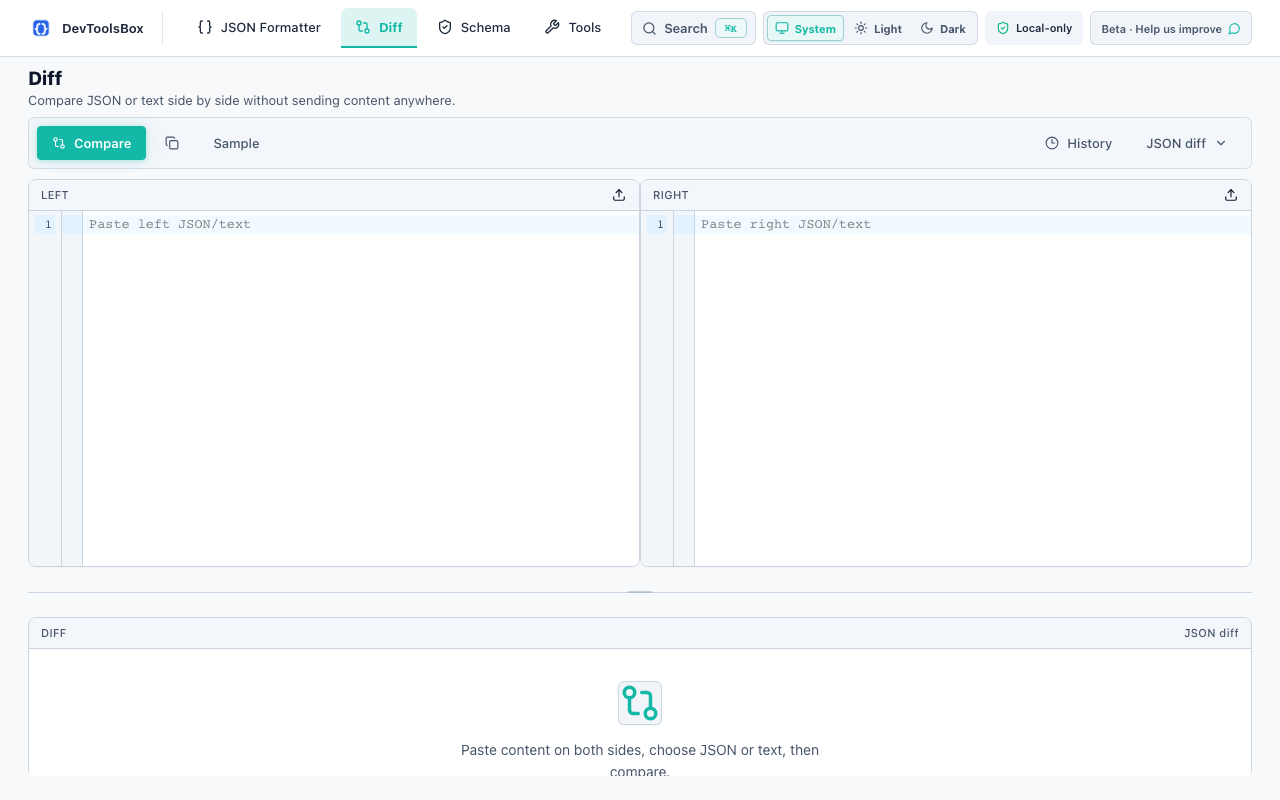
Task: Switch to Dark theme
Action: [x=943, y=28]
